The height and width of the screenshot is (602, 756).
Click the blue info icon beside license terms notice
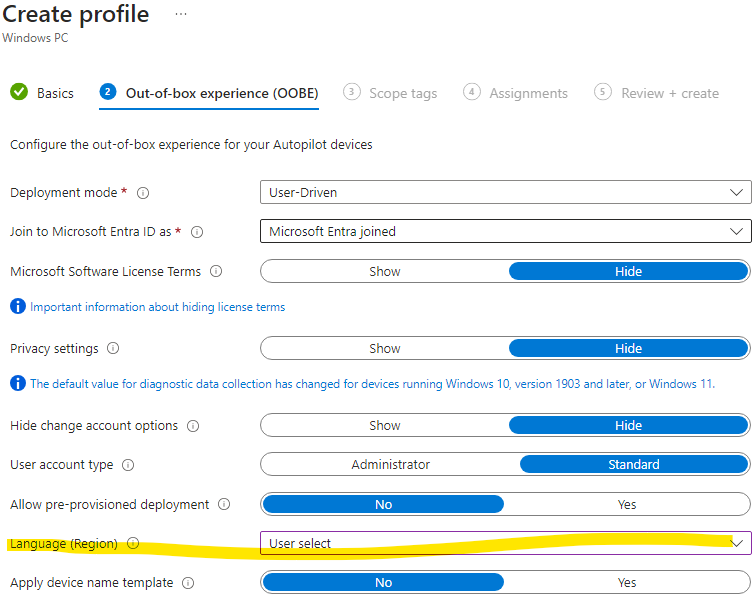pyautogui.click(x=18, y=306)
